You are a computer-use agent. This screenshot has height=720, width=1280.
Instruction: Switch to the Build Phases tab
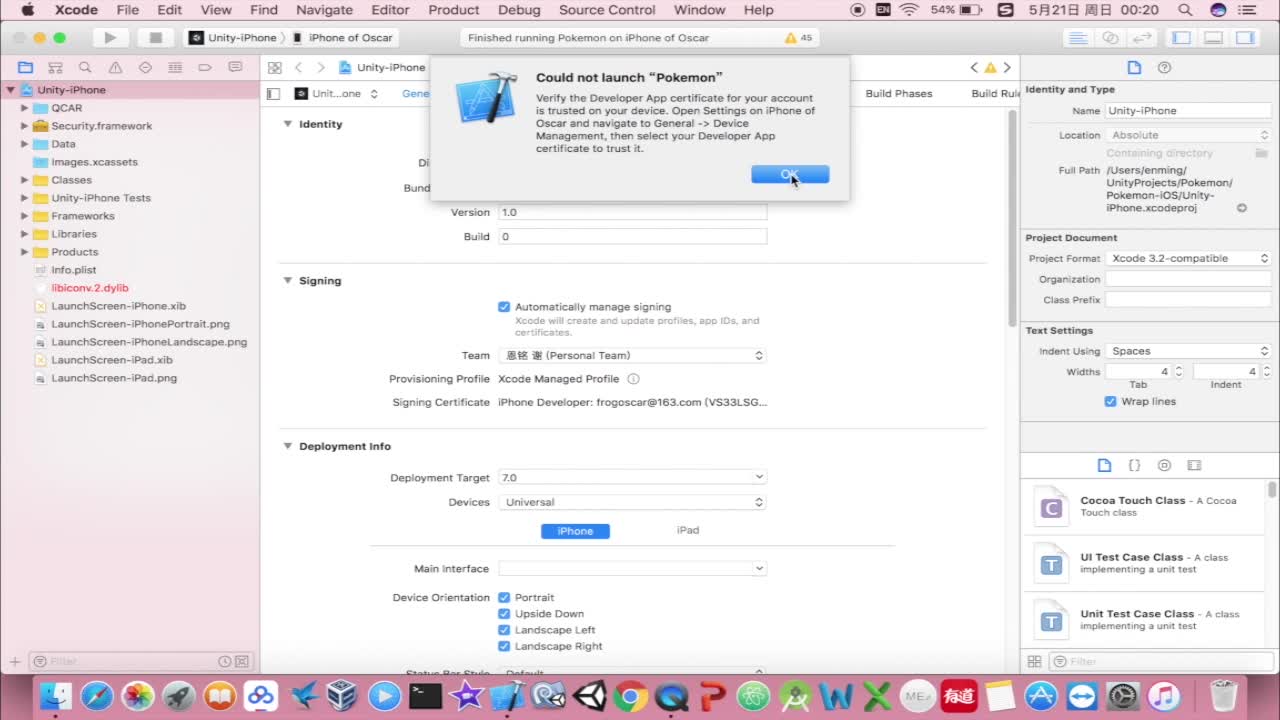click(x=899, y=94)
